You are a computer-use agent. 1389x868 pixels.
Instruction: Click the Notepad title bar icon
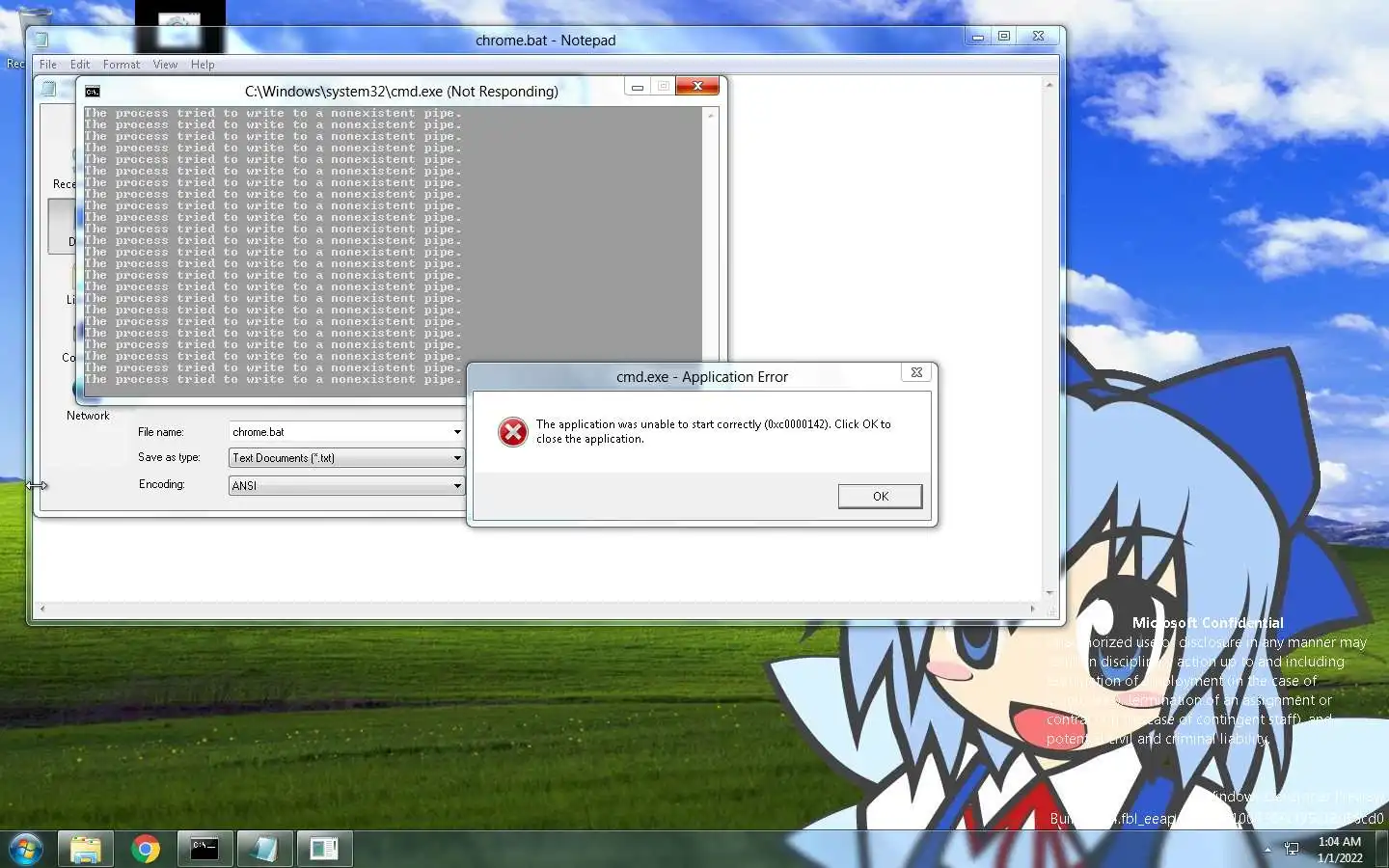(x=41, y=40)
